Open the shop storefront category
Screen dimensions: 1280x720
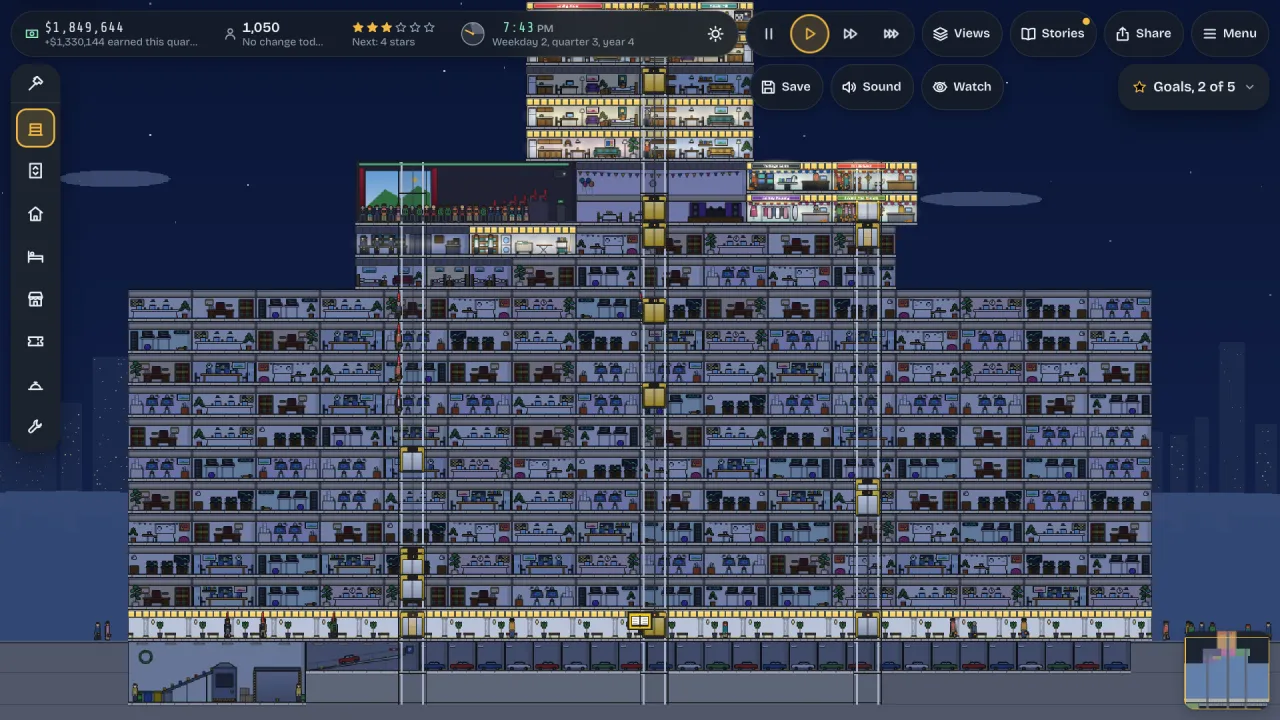[x=35, y=299]
